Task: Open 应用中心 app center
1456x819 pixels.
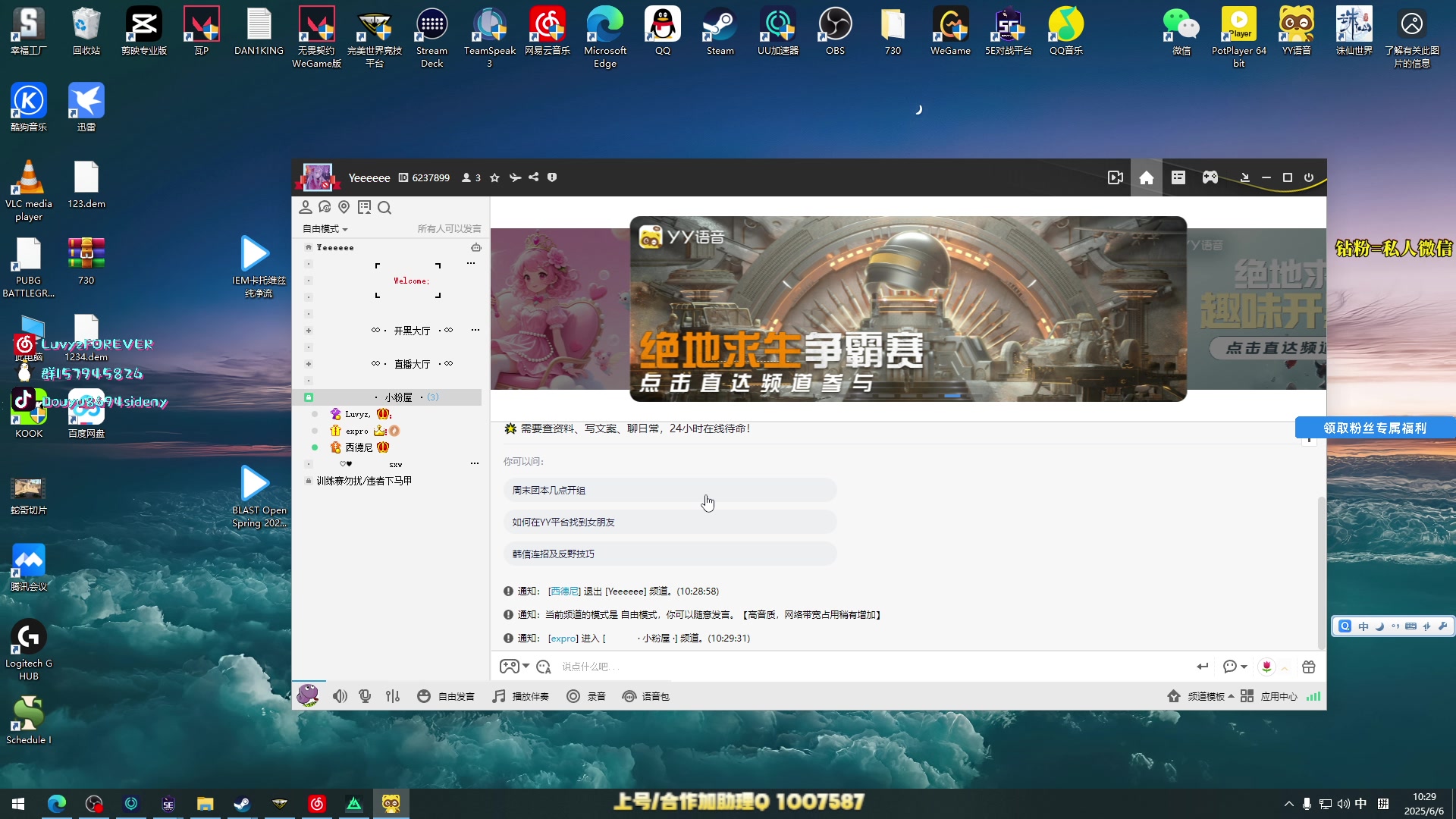Action: point(1269,696)
